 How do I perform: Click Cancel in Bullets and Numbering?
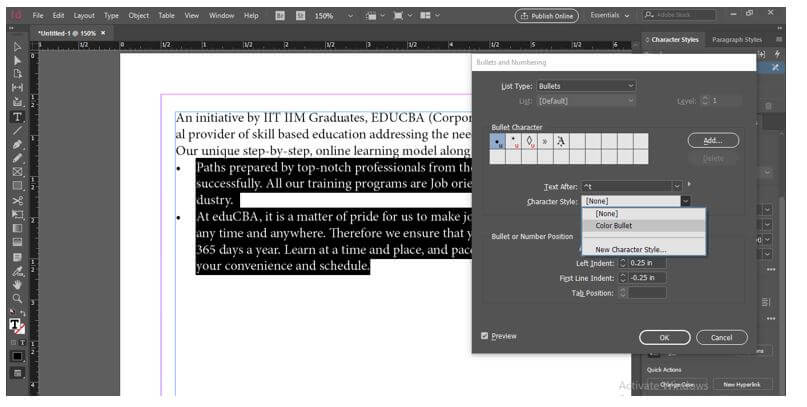click(x=722, y=338)
